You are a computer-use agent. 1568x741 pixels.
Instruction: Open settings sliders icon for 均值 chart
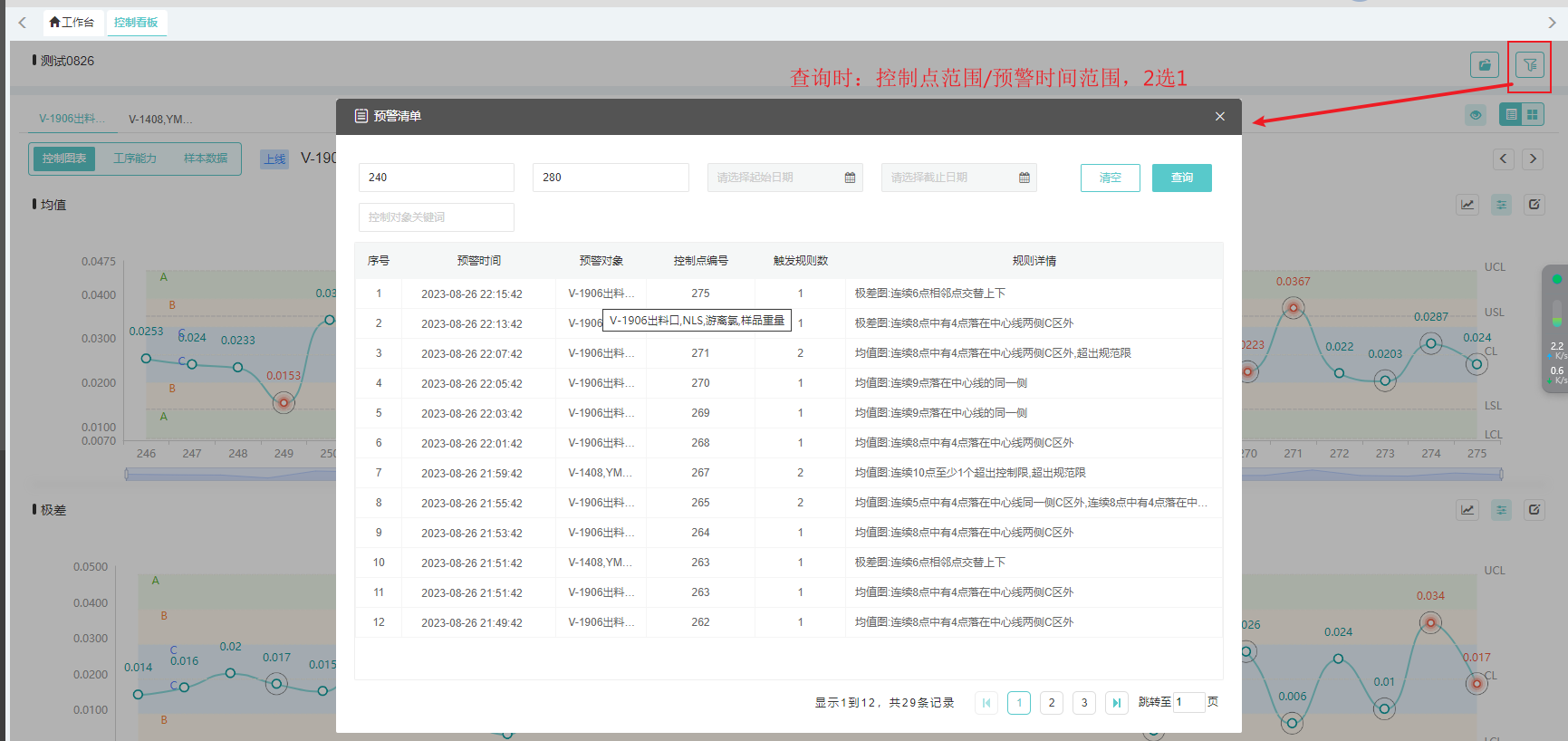1502,204
